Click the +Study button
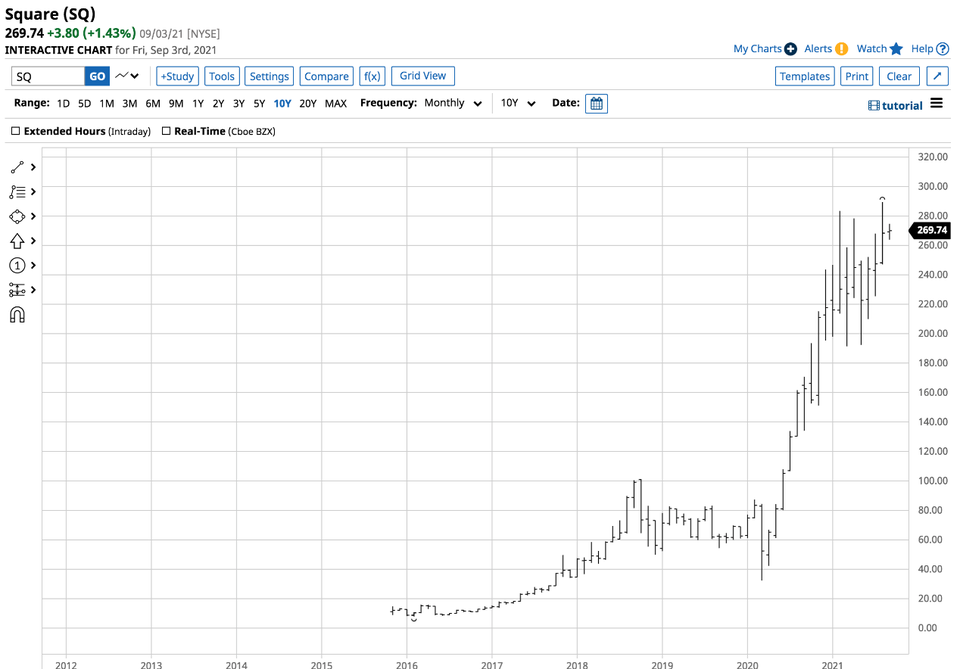This screenshot has height=669, width=960. pyautogui.click(x=178, y=76)
